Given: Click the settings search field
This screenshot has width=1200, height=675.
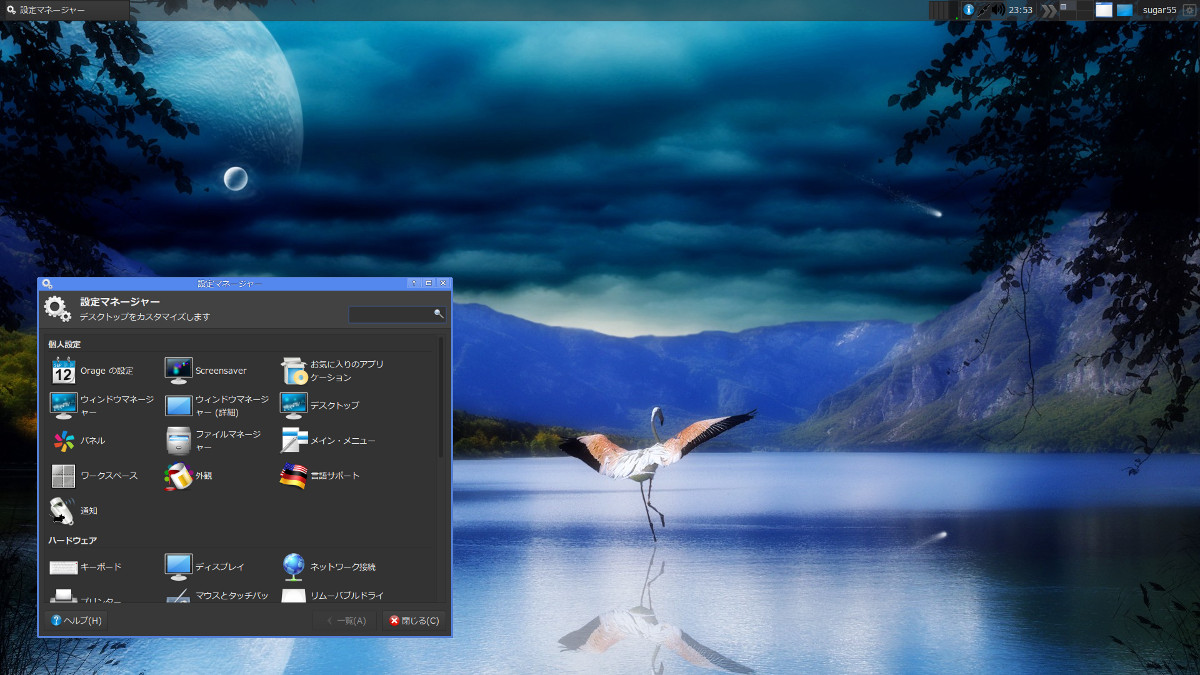Looking at the screenshot, I should coord(397,314).
